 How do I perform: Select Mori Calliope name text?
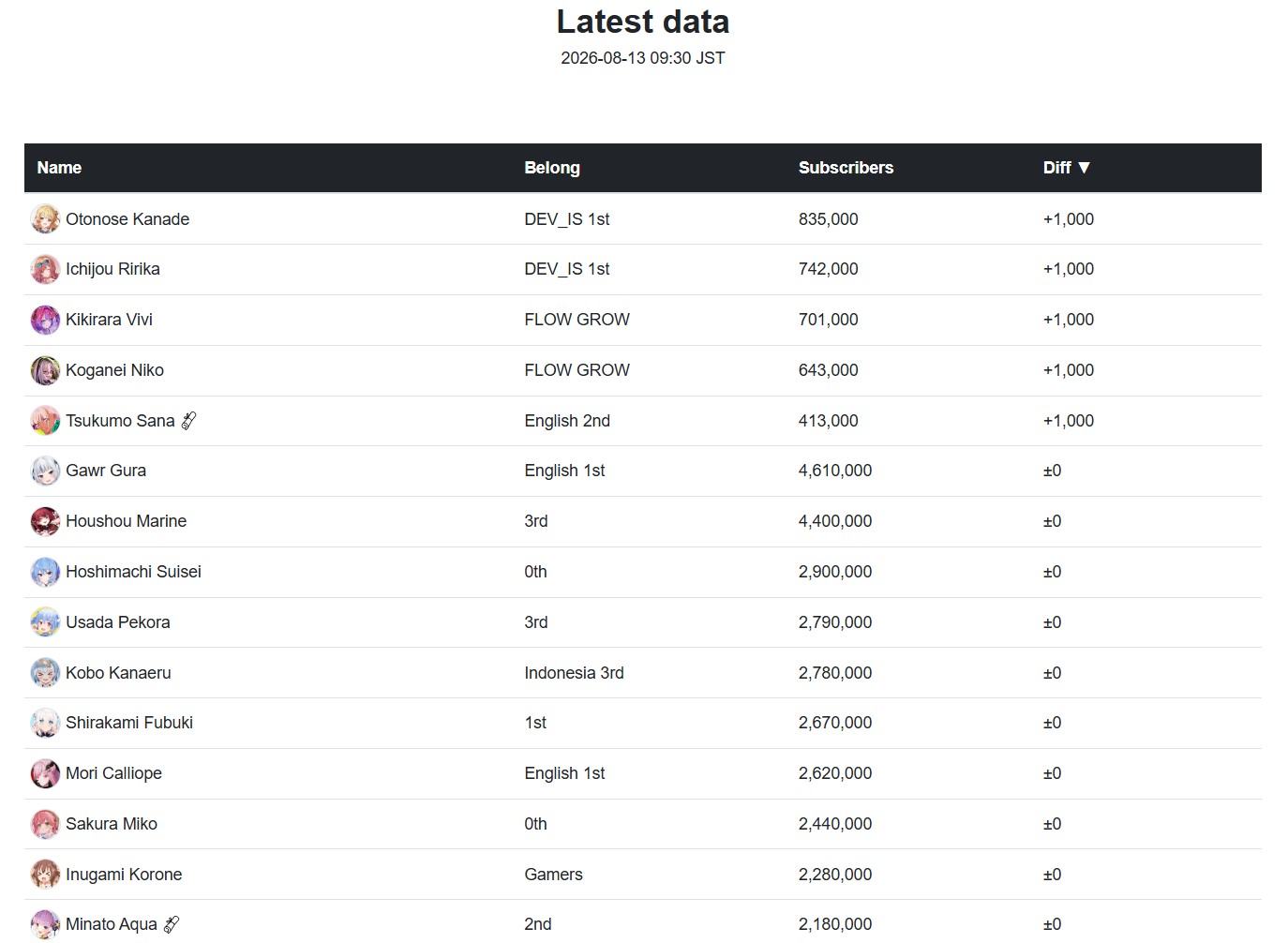pos(113,773)
